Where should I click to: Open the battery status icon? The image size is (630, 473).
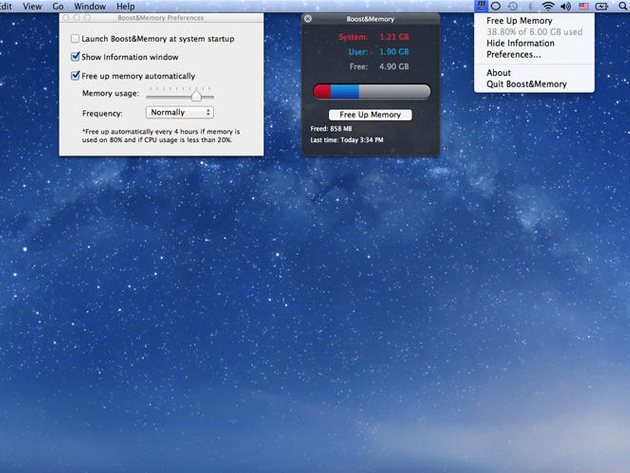coord(602,6)
